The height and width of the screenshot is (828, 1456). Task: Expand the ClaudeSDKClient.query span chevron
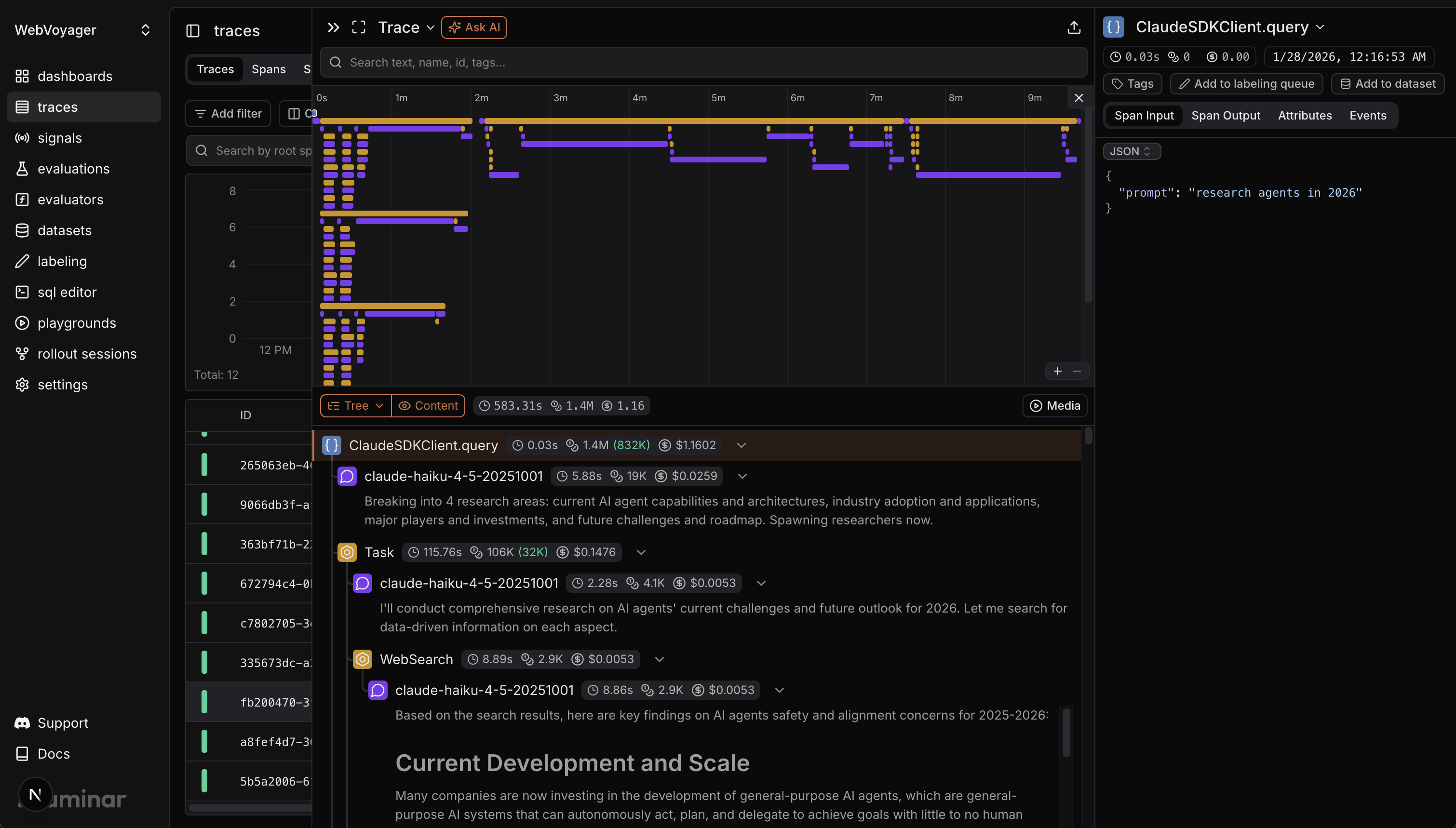(741, 445)
